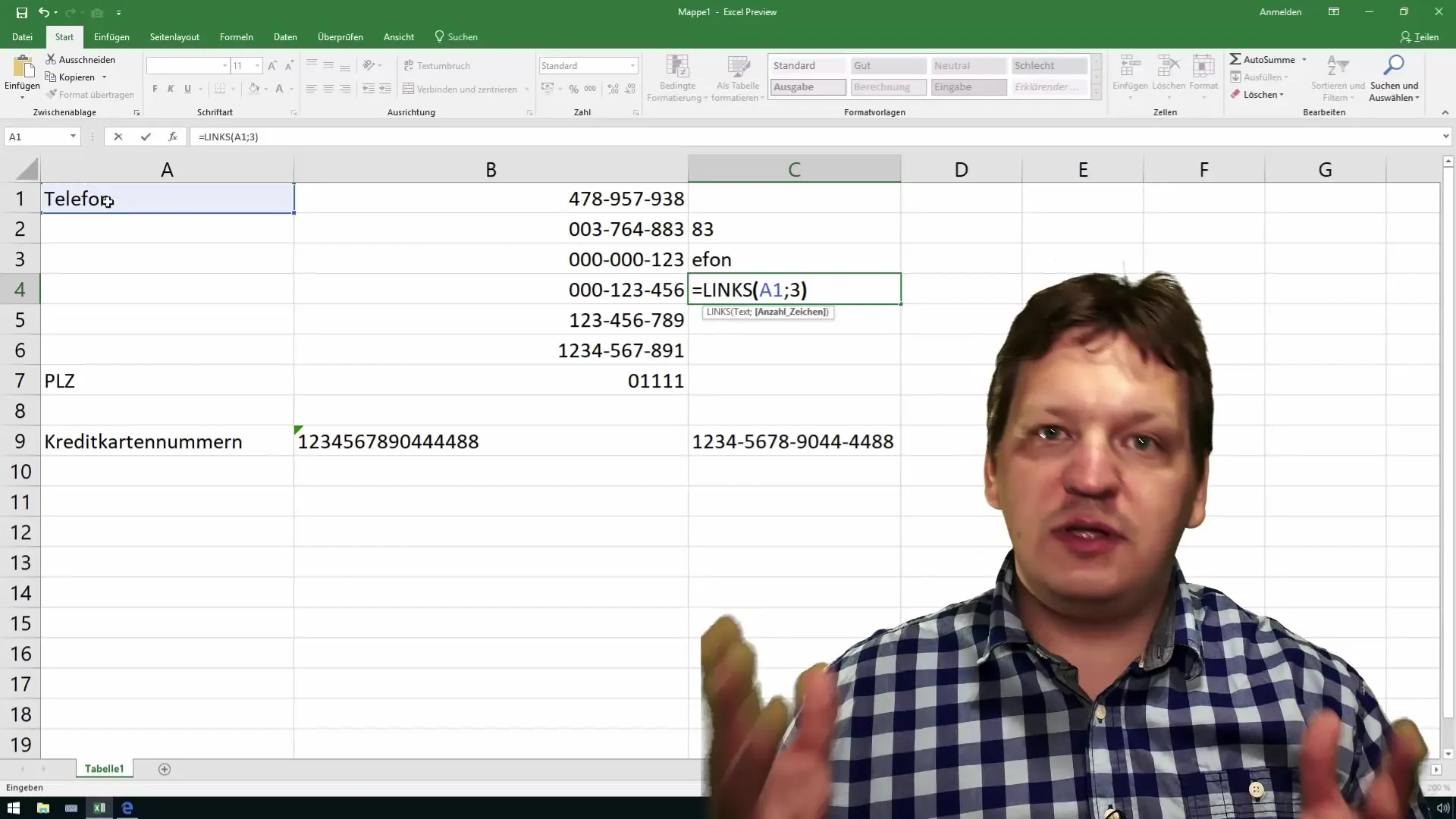Screen dimensions: 1456x819
Task: Toggle italic K formatting
Action: [x=171, y=89]
